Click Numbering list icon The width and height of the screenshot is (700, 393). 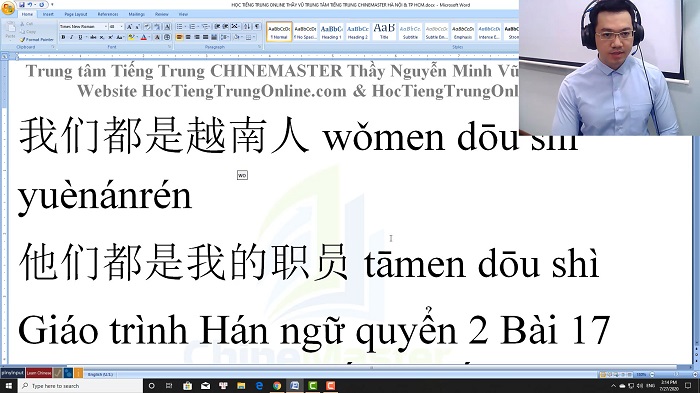click(x=193, y=26)
